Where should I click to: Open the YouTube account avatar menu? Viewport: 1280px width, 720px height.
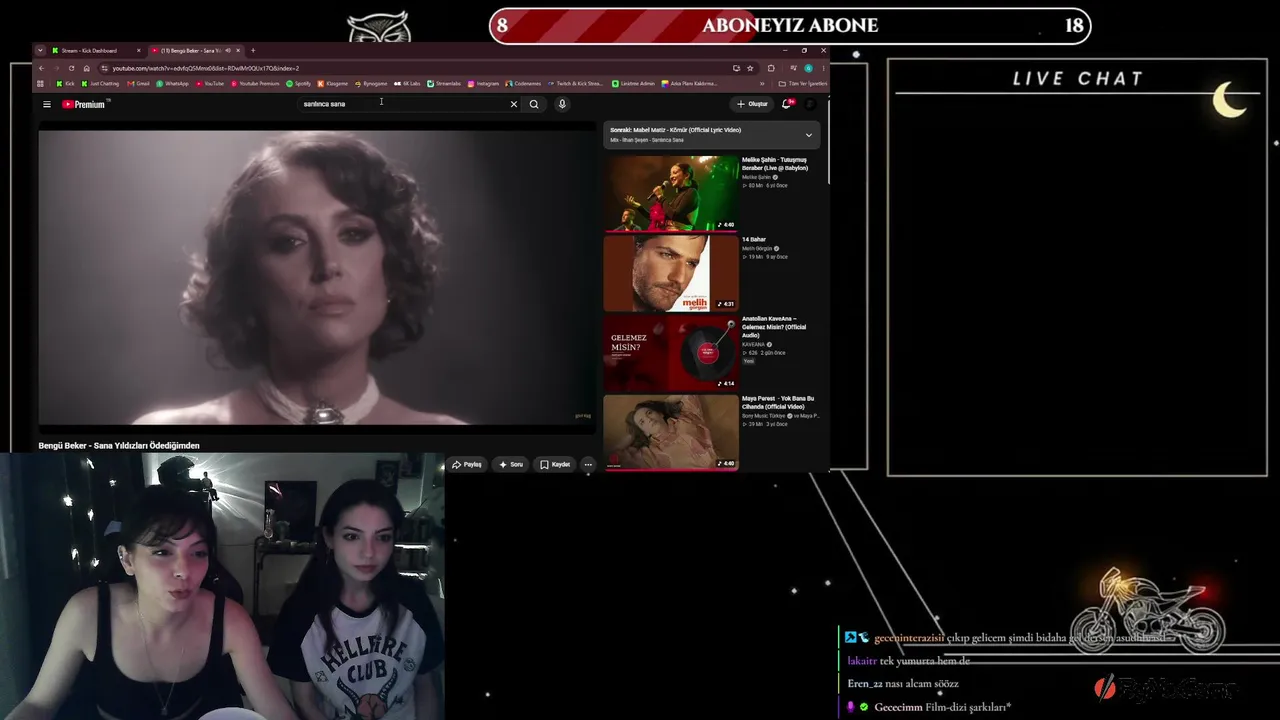pos(810,104)
